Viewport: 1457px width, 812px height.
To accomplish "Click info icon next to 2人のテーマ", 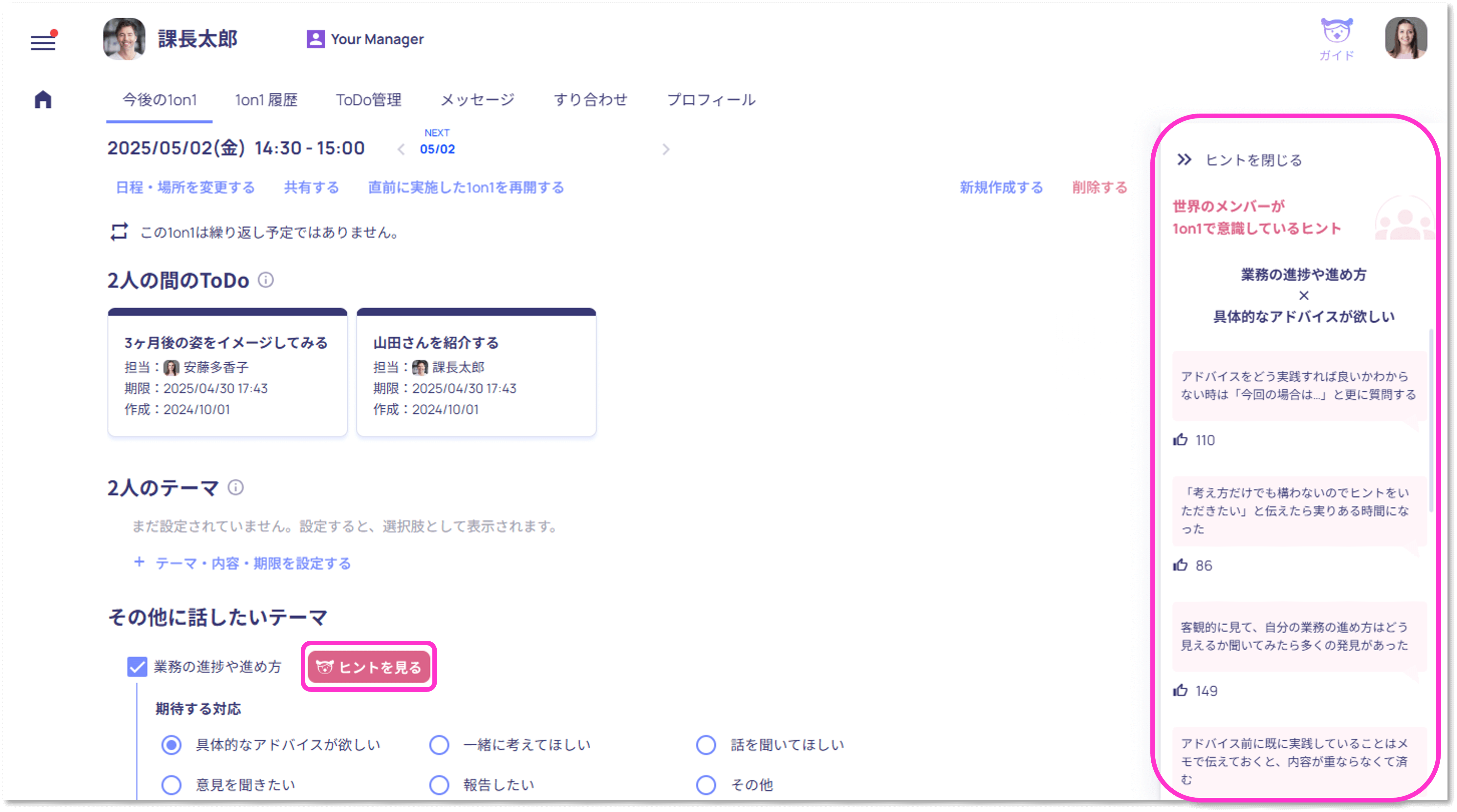I will coord(235,487).
